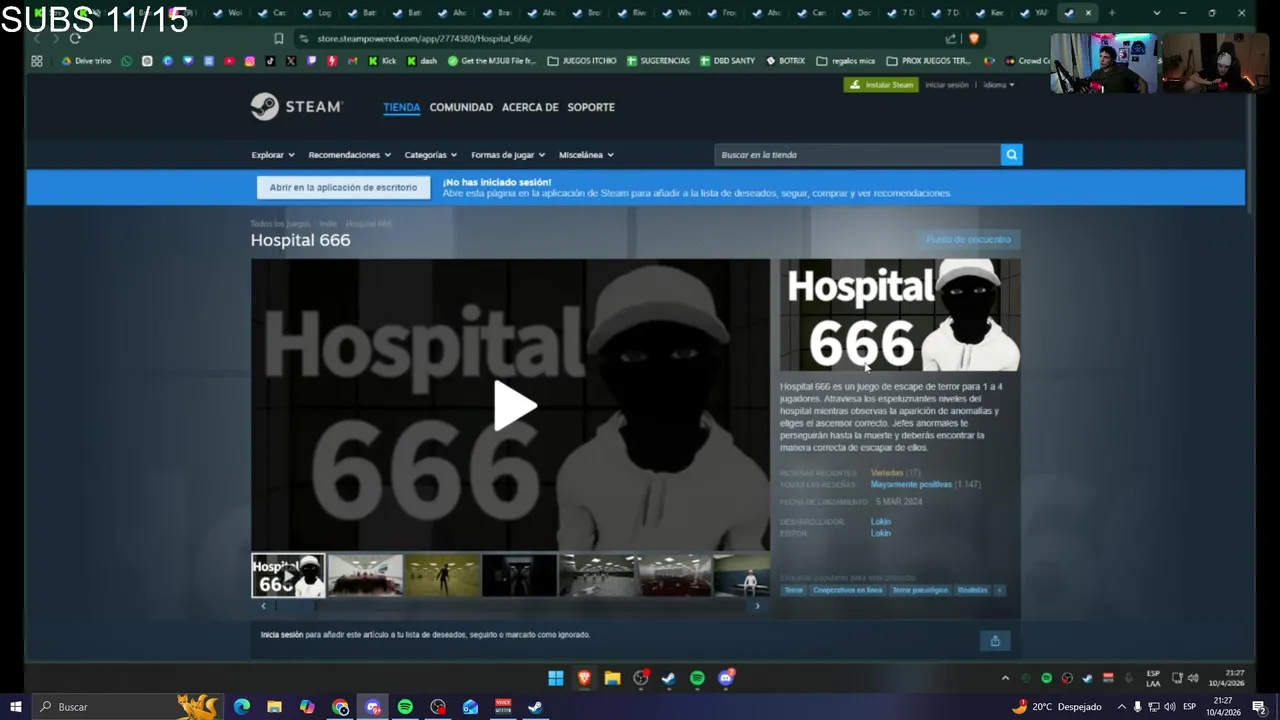Click the plus button after tags
This screenshot has width=1280, height=720.
tap(999, 590)
